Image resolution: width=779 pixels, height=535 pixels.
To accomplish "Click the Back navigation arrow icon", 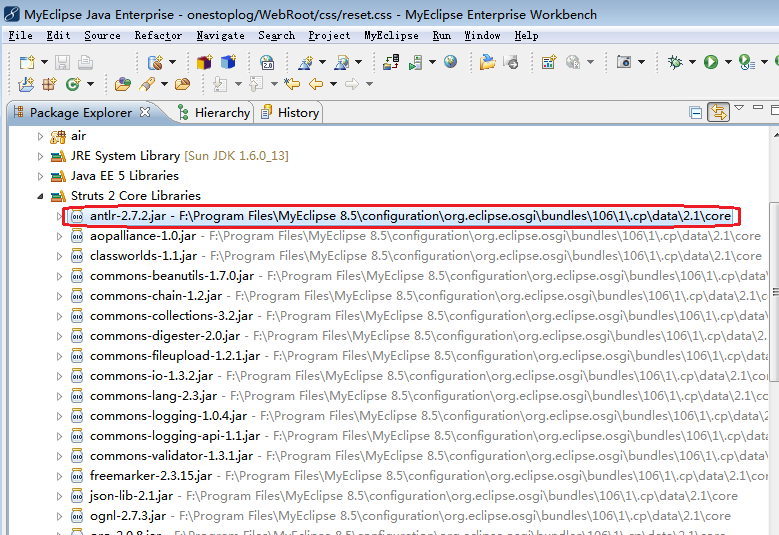I will click(316, 84).
